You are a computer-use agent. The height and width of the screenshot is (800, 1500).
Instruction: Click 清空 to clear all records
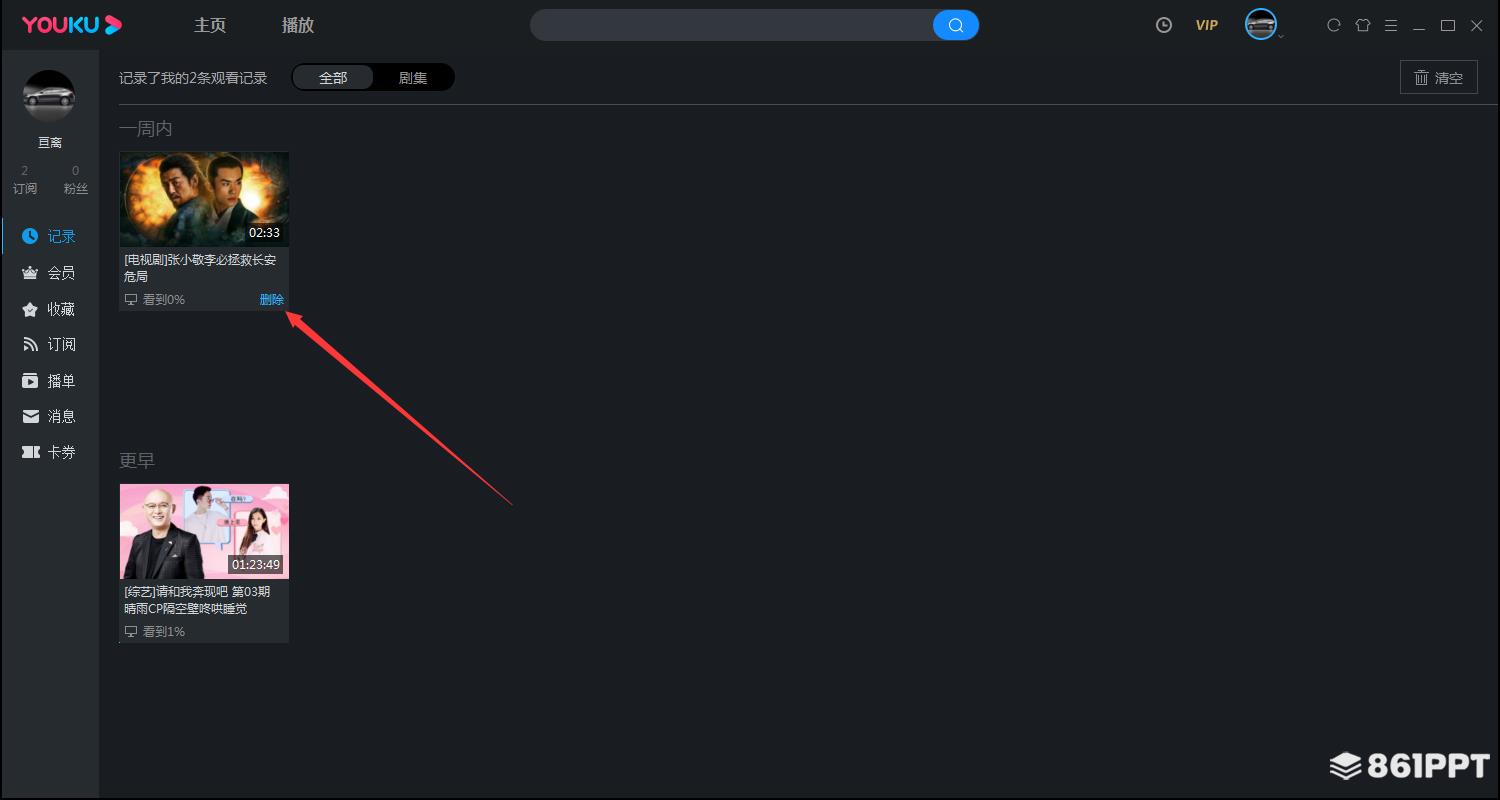point(1438,77)
